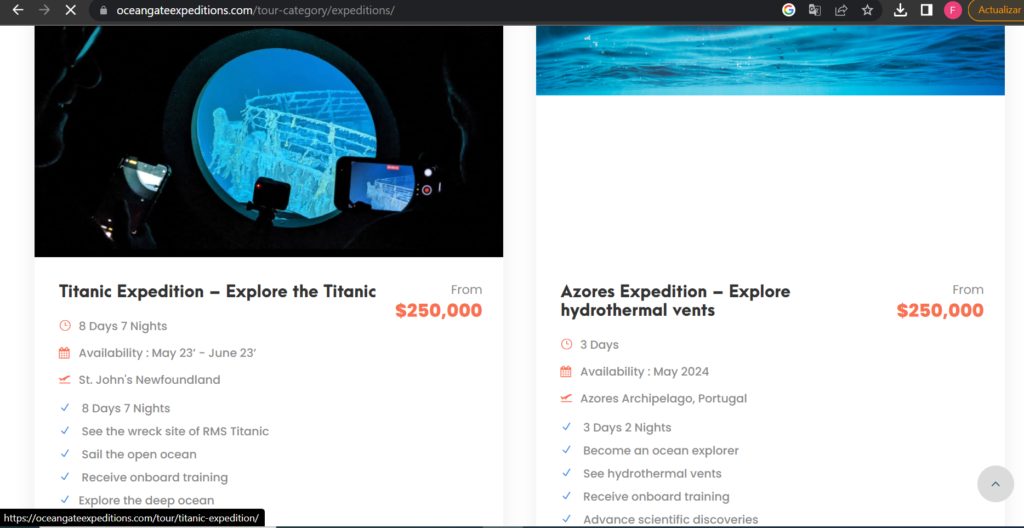Select the oceangateexpeditions.com address bar URL
Image resolution: width=1024 pixels, height=528 pixels.
click(255, 10)
